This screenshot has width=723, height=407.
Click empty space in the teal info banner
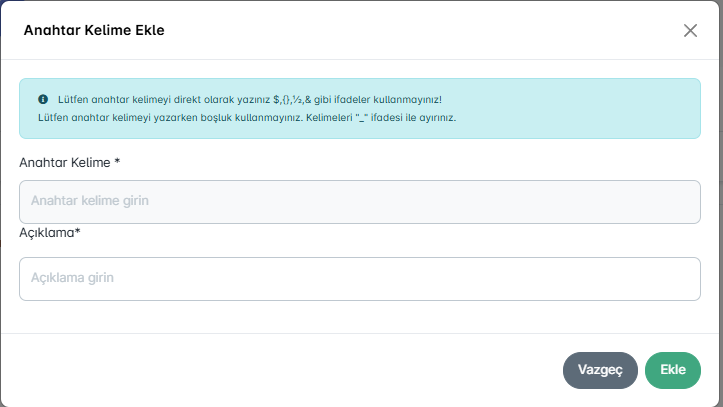[x=600, y=110]
